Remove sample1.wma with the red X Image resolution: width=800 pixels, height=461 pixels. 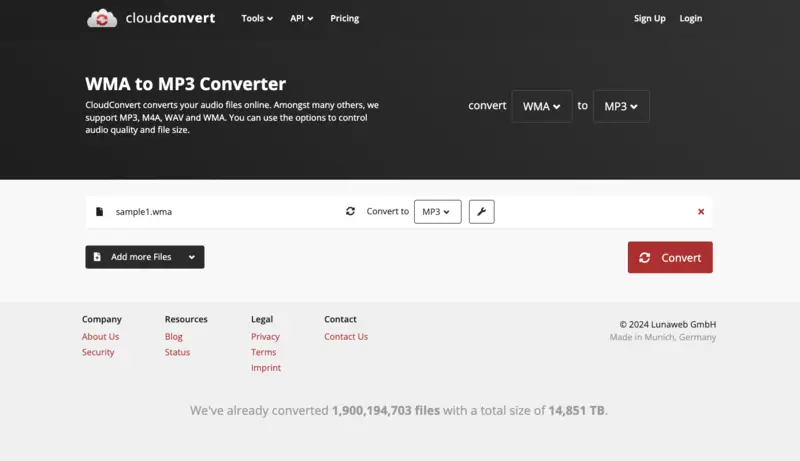pos(701,212)
